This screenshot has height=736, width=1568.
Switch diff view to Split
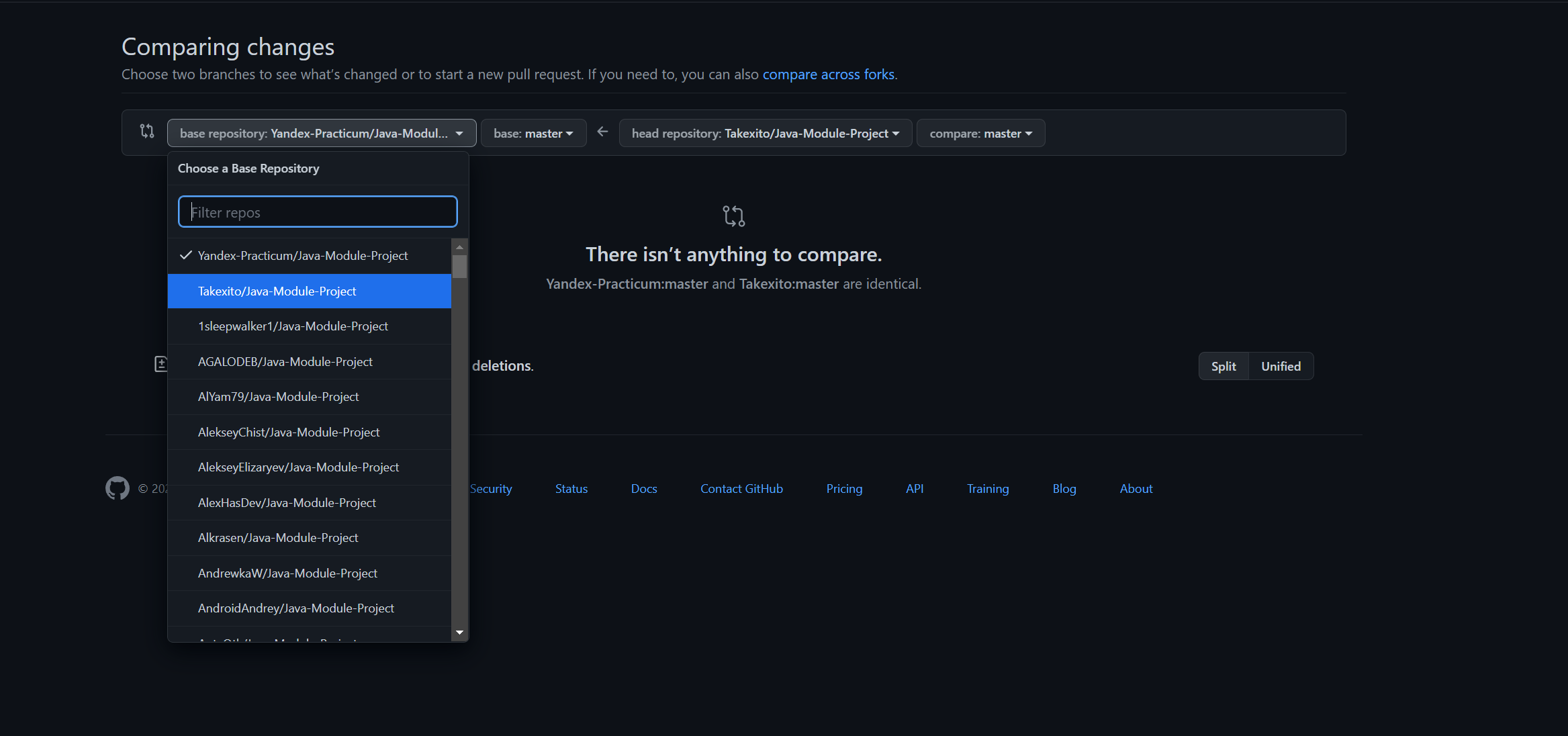(1223, 366)
